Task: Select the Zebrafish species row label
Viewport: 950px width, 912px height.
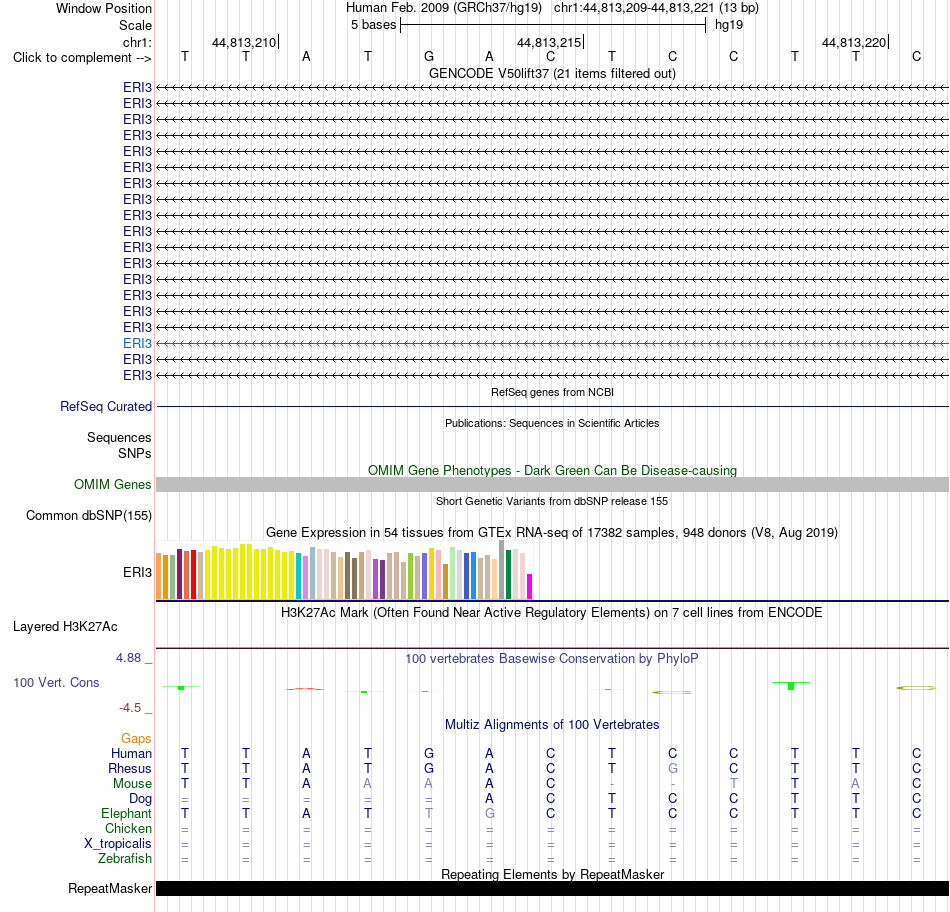Action: point(125,859)
